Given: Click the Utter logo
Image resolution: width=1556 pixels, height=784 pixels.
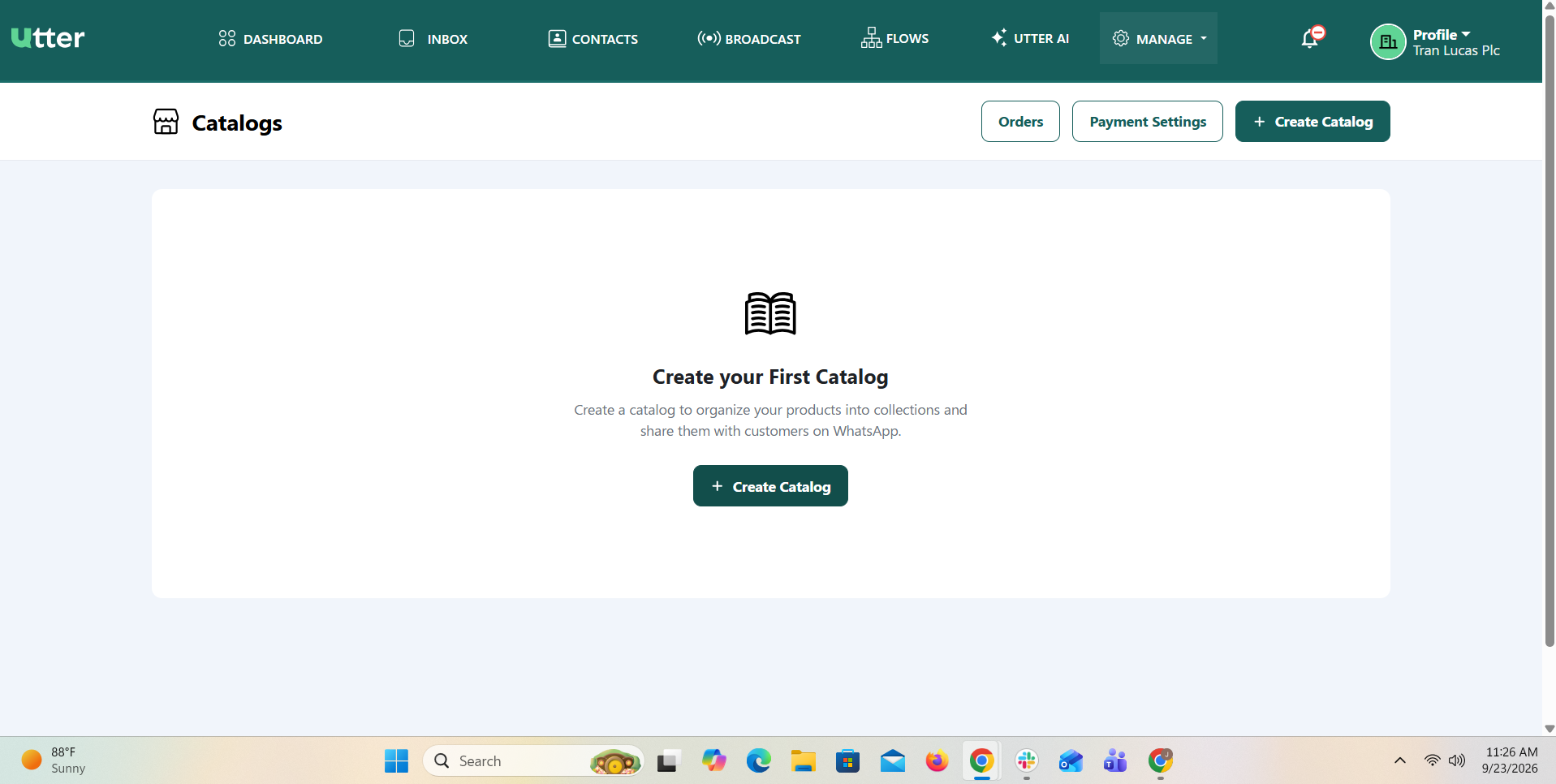Looking at the screenshot, I should point(47,38).
